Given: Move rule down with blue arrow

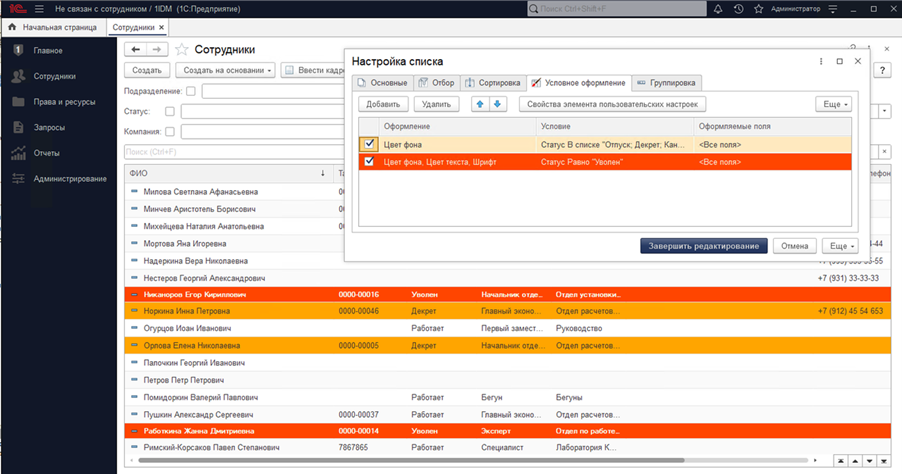Looking at the screenshot, I should click(x=498, y=104).
